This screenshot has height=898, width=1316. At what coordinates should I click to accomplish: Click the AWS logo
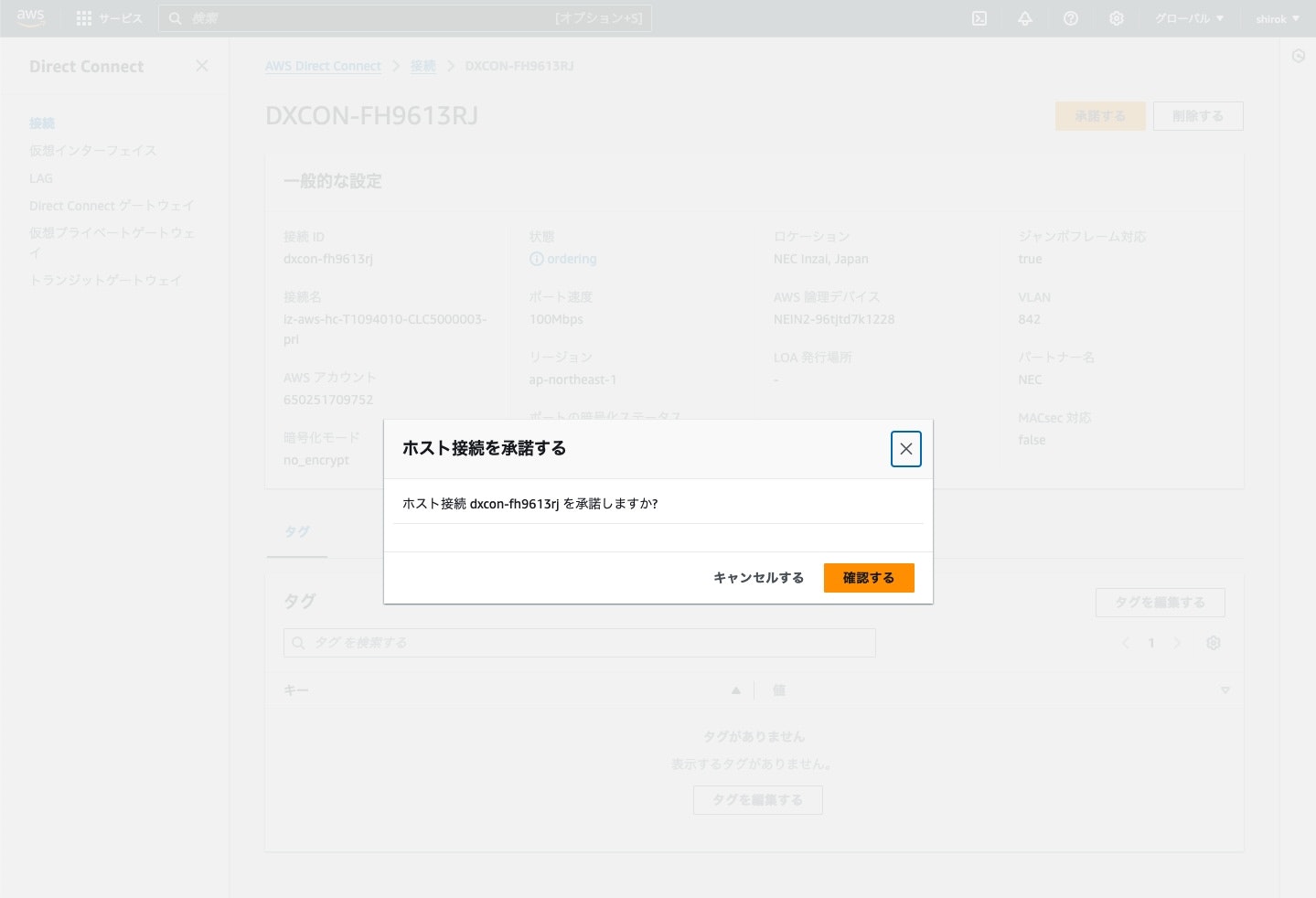coord(30,18)
